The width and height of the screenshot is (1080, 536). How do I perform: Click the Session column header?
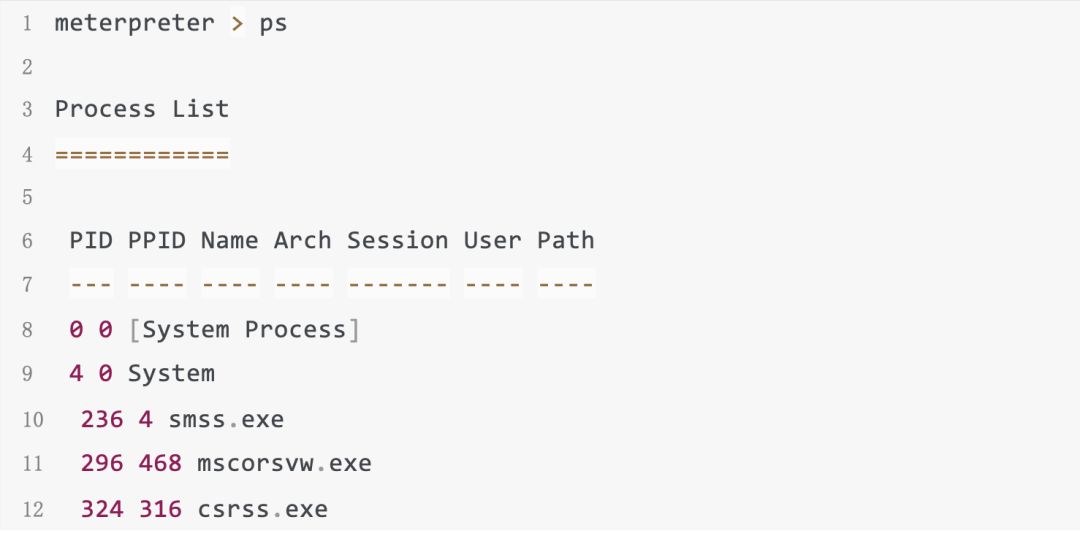point(398,241)
